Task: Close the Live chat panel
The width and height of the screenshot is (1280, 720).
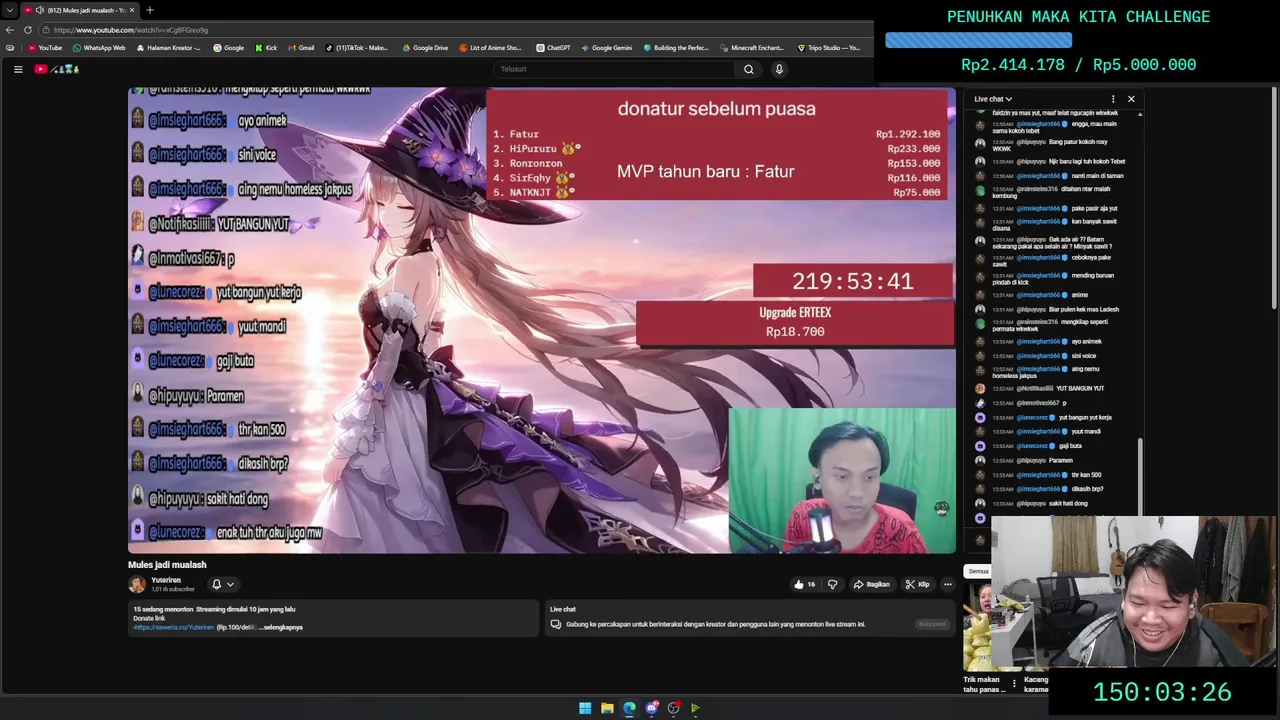Action: click(x=1131, y=99)
